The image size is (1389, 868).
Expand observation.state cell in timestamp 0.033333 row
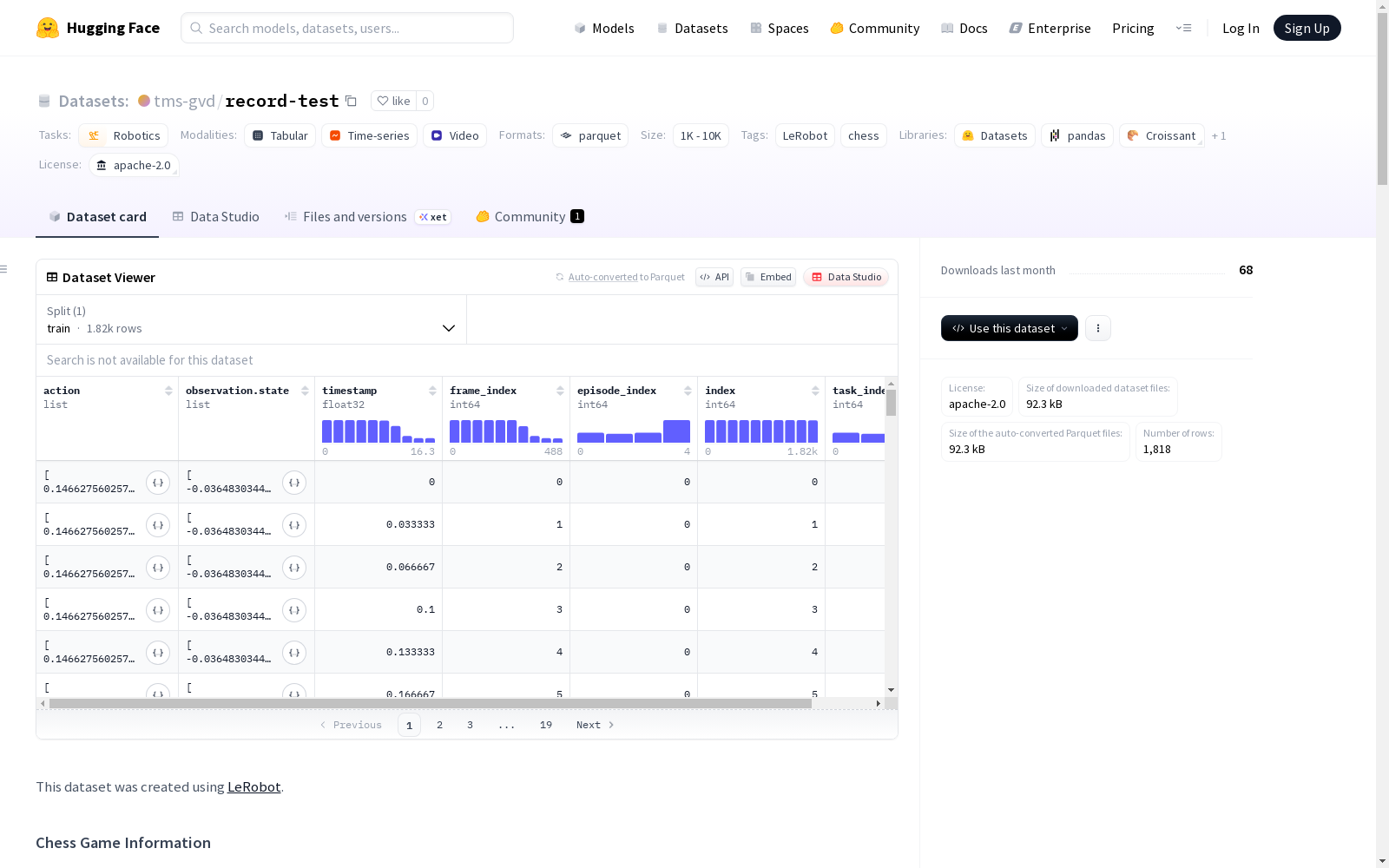294,525
